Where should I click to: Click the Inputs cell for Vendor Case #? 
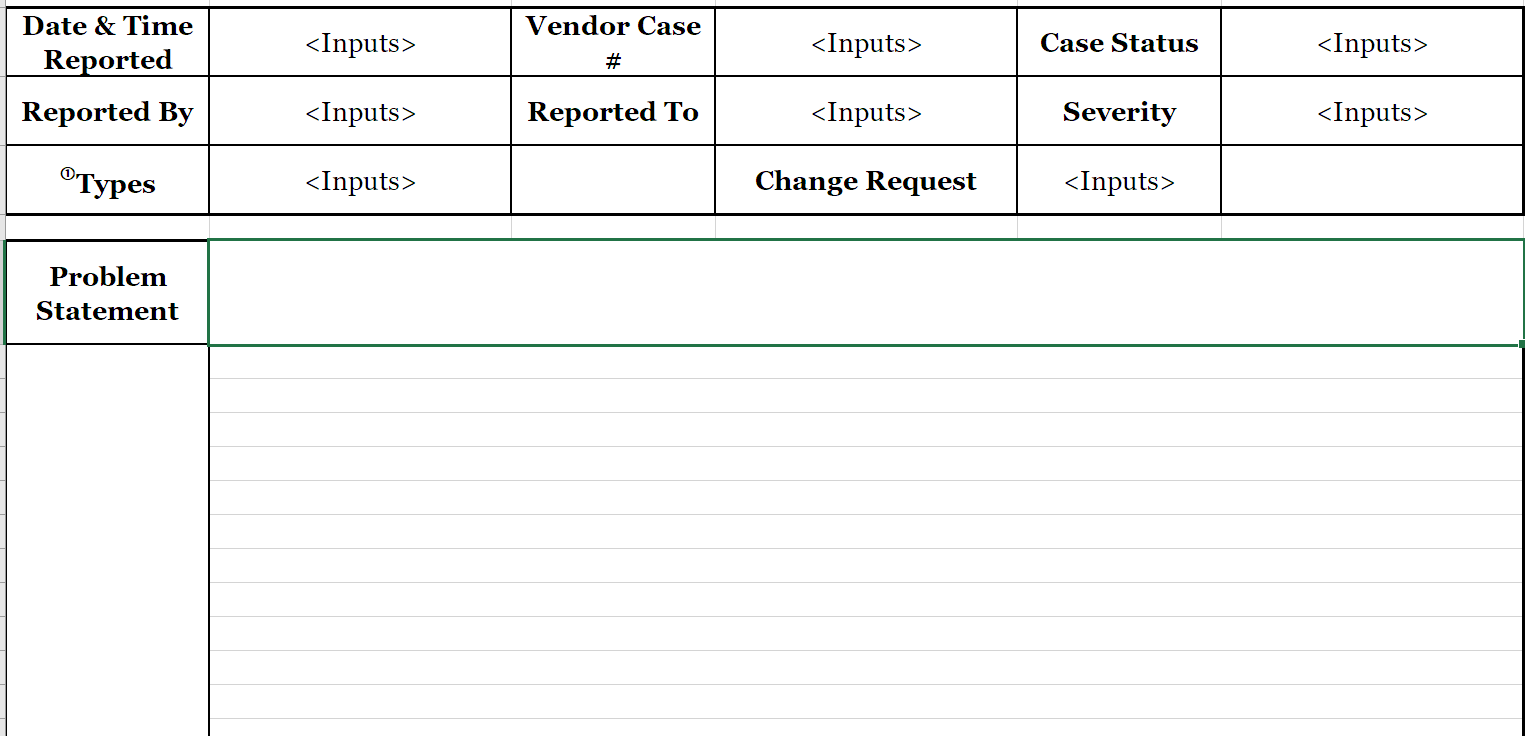[864, 43]
